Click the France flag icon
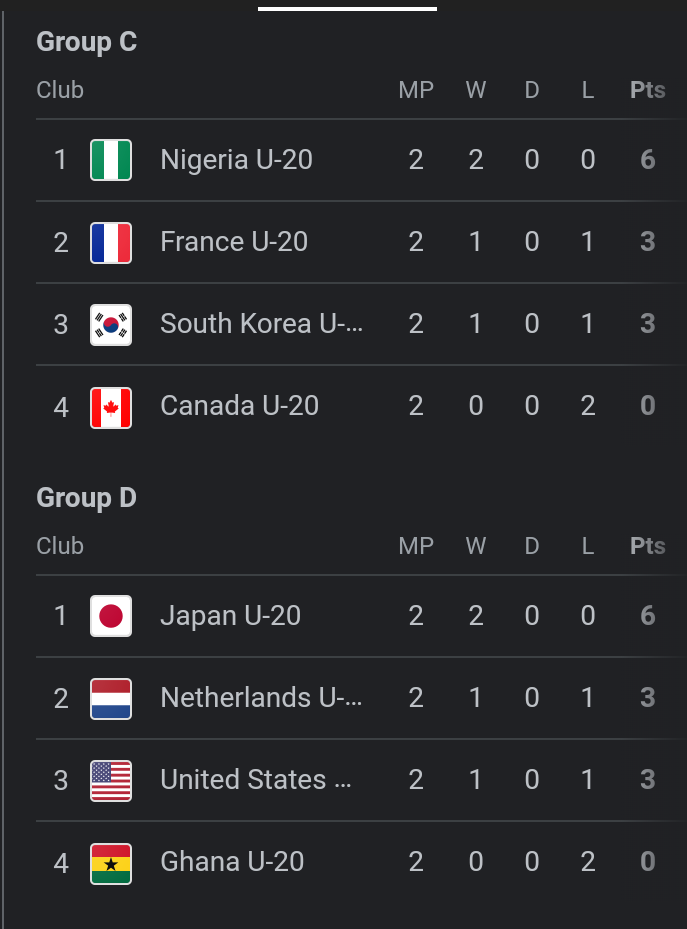687x929 pixels. coord(111,242)
